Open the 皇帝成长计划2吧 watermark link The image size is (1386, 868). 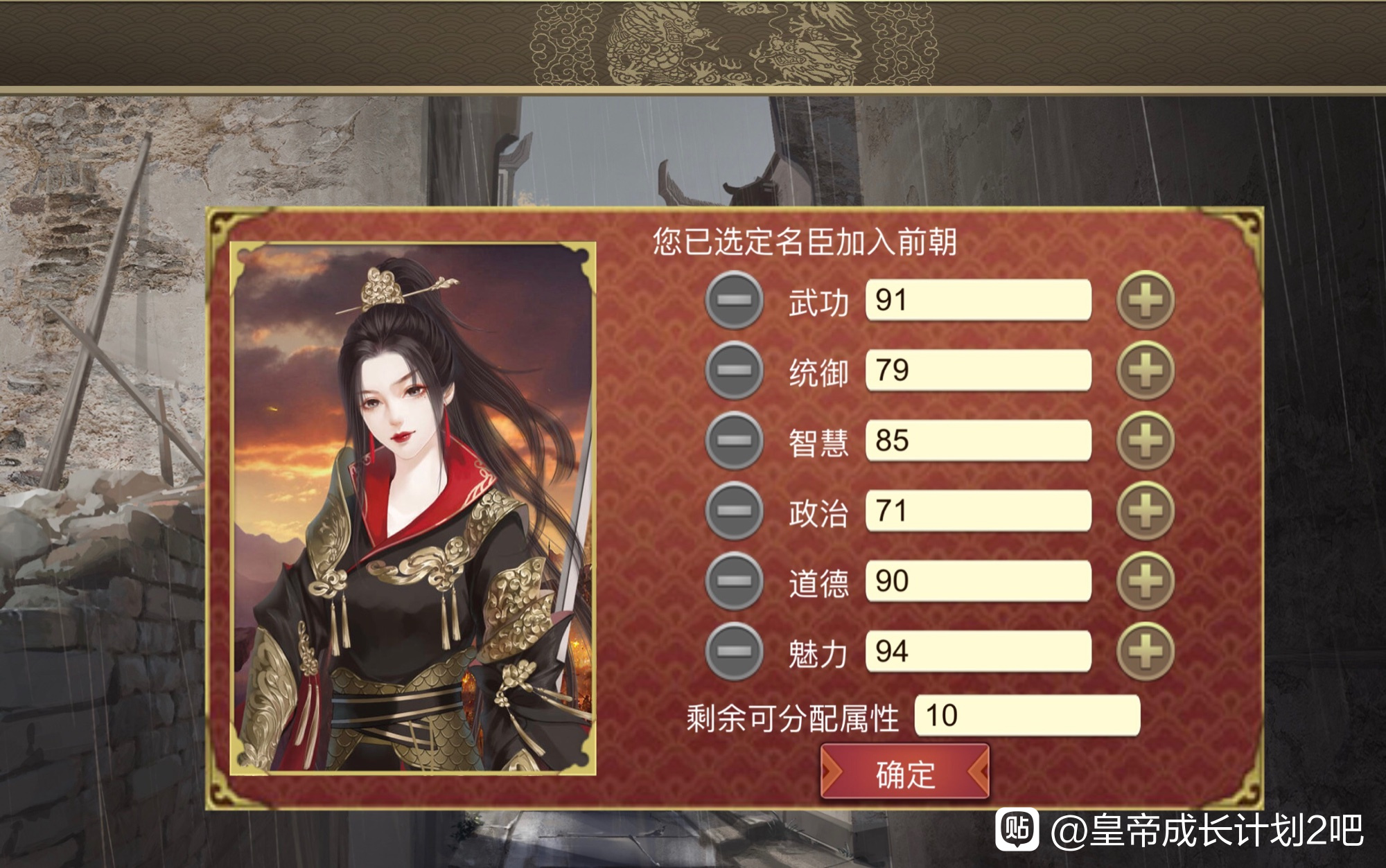pyautogui.click(x=1179, y=830)
